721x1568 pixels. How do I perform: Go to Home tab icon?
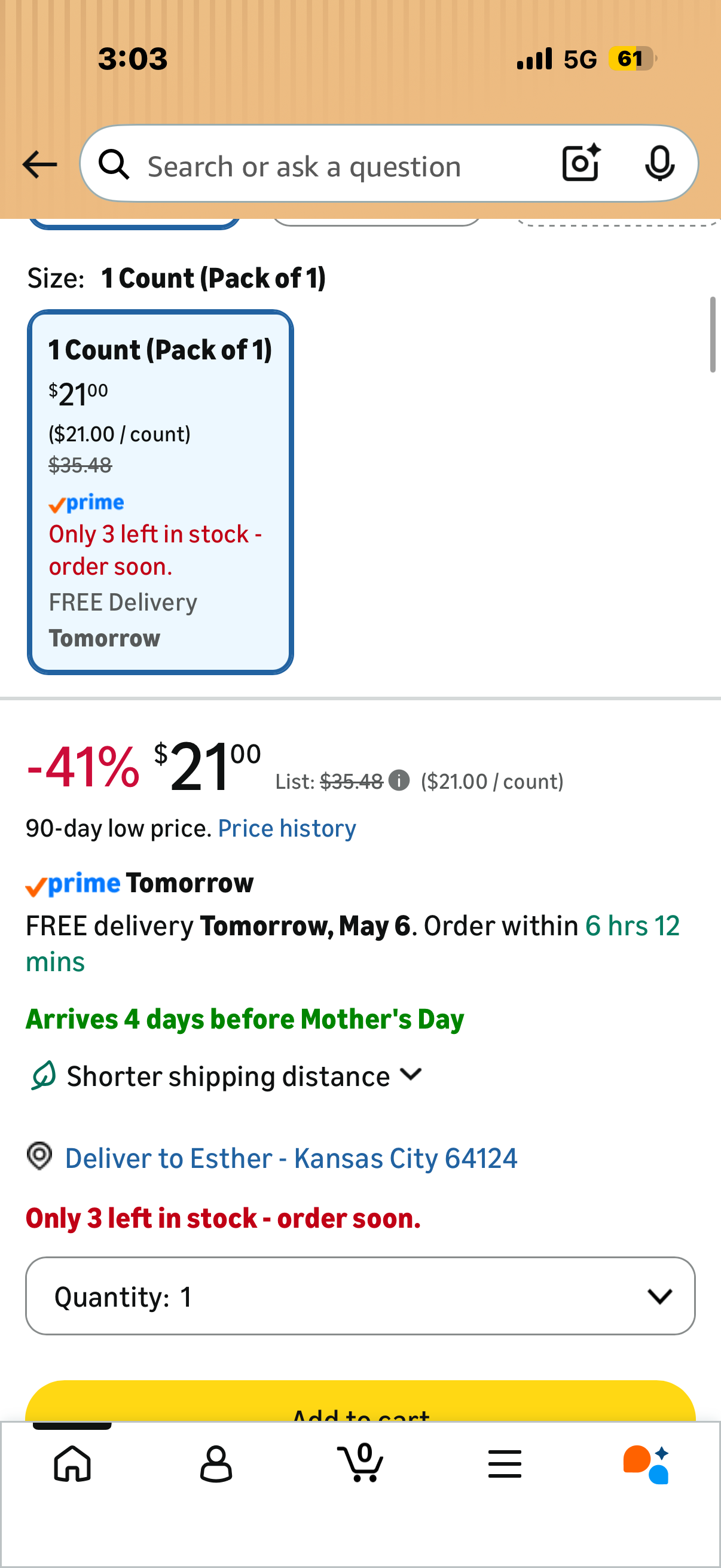coord(72,1464)
